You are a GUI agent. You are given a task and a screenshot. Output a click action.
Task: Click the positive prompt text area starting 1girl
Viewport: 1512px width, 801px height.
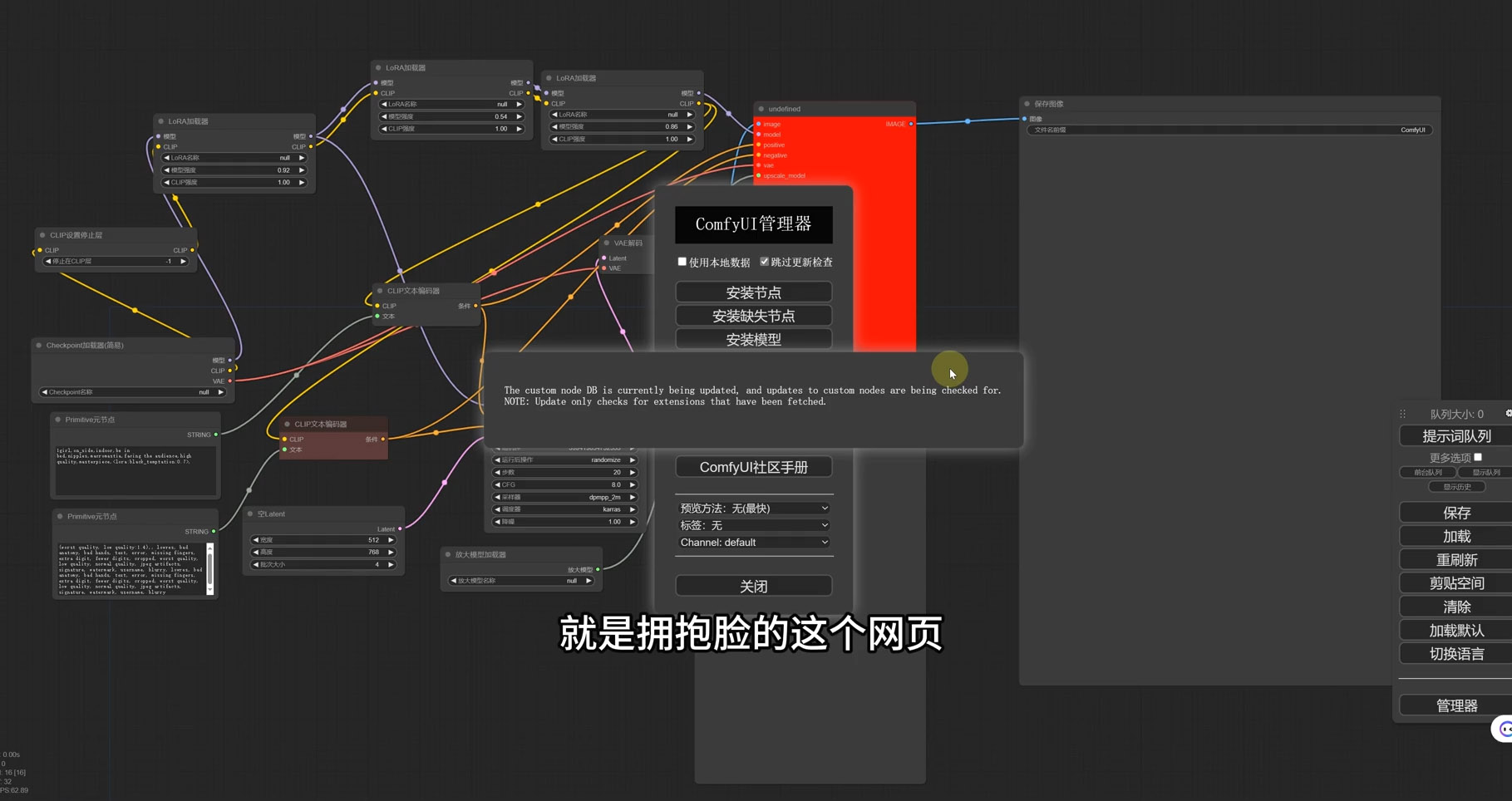(x=135, y=469)
